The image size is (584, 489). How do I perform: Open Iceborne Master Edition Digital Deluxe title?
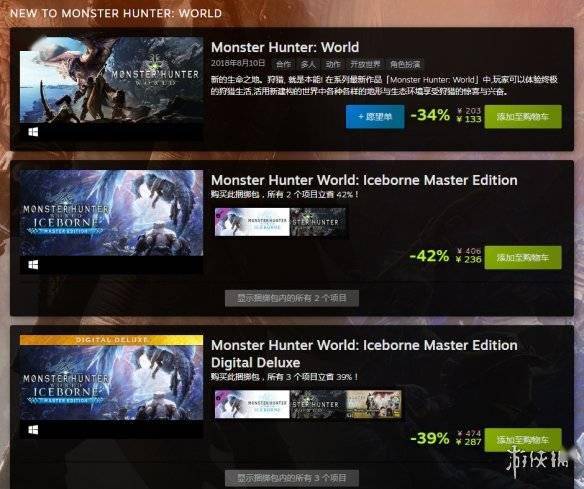coord(364,354)
